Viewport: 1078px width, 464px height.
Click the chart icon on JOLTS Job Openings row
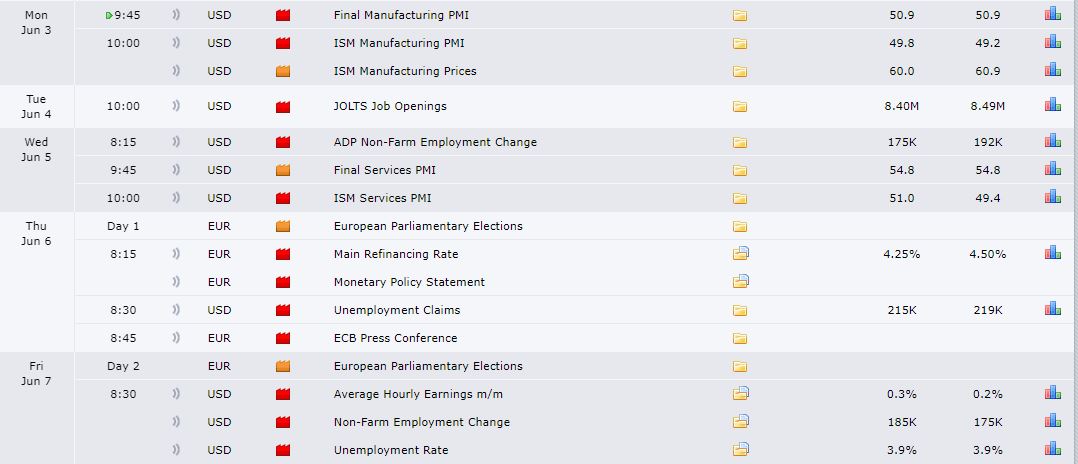[x=1052, y=105]
